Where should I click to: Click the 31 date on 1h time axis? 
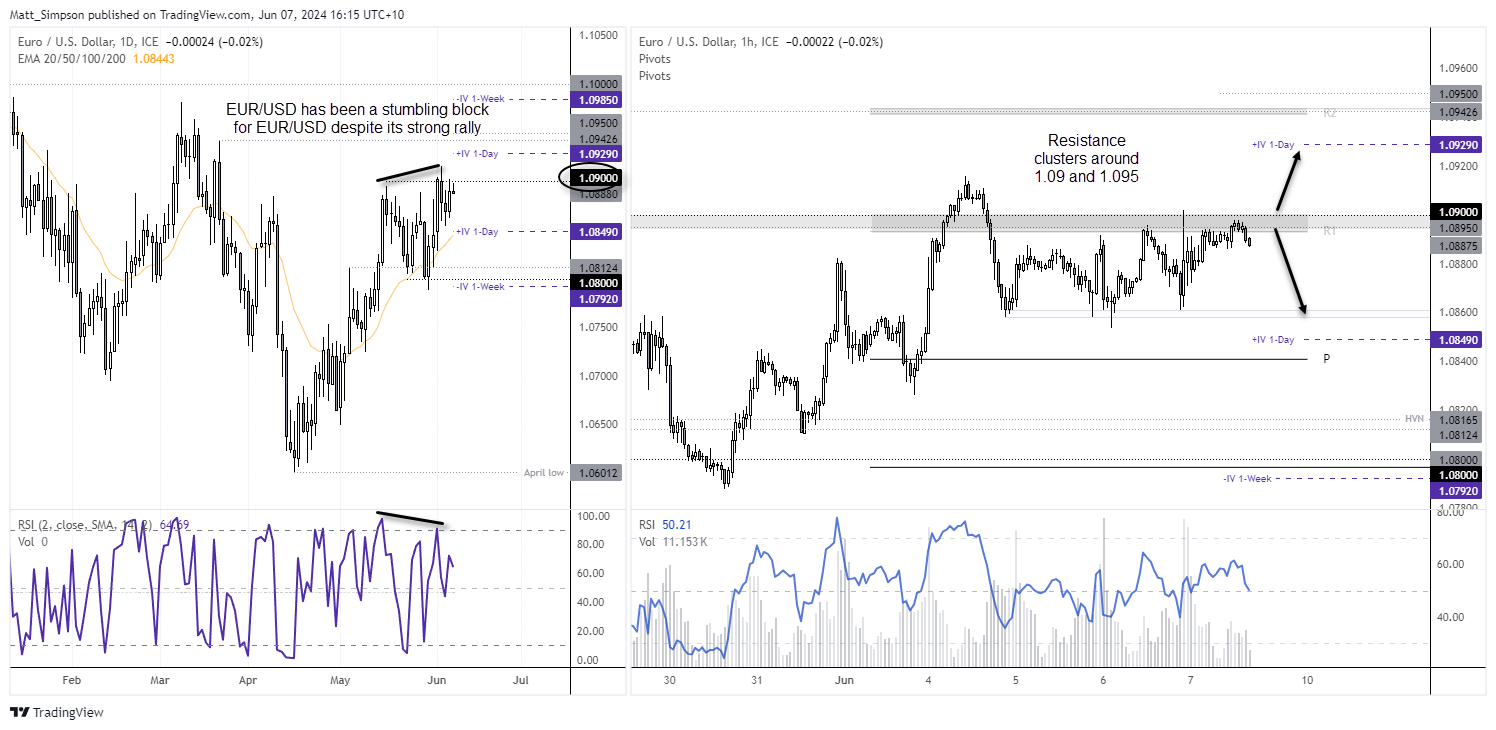tap(757, 680)
